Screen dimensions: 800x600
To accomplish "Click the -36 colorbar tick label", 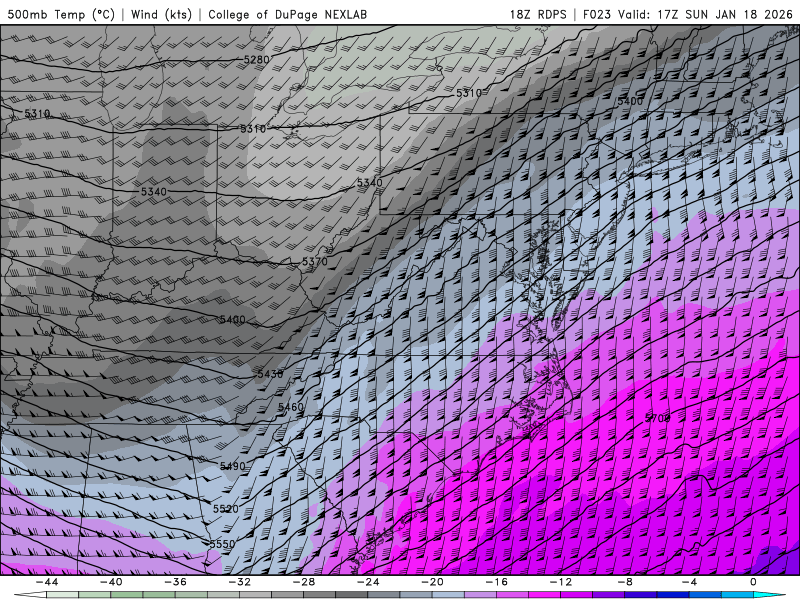I will point(176,582).
